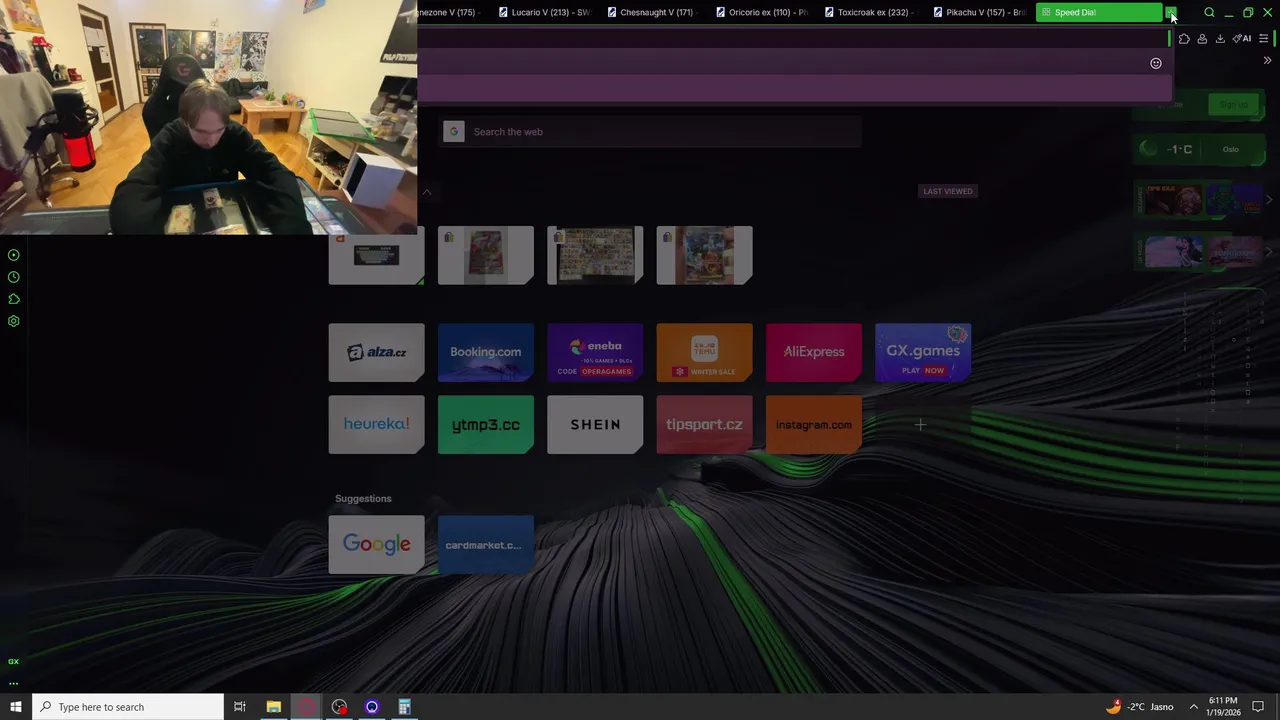Open the Downloads arrow icon
This screenshot has width=1280, height=720.
click(1220, 38)
